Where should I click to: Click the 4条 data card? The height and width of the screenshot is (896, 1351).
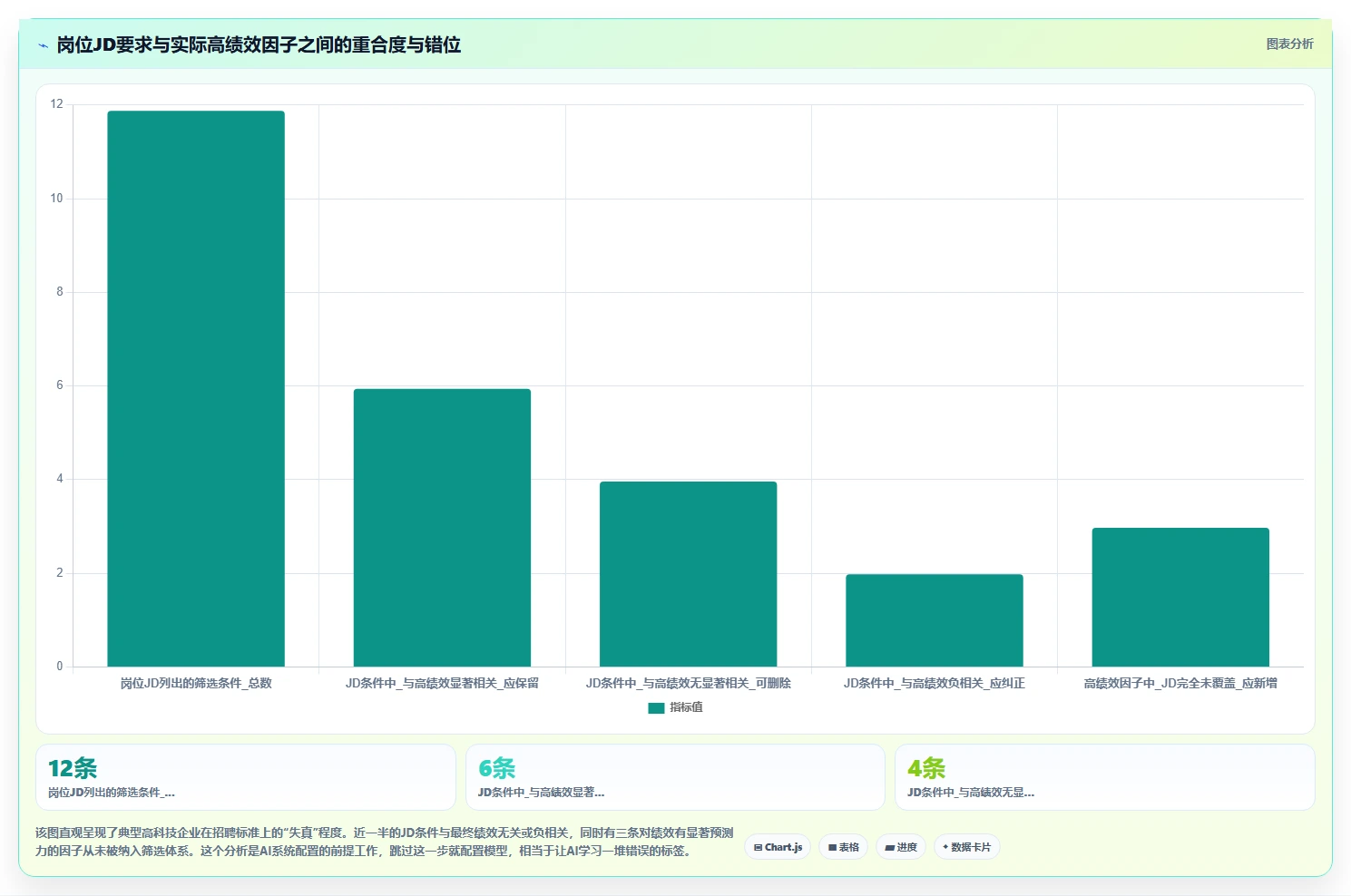1104,777
